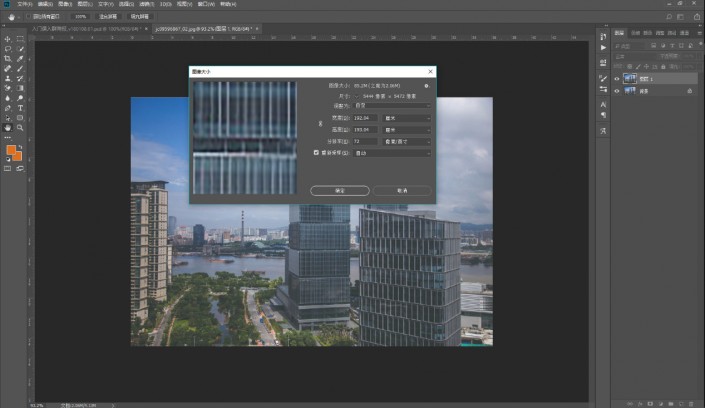Select the Brush tool

click(20, 69)
